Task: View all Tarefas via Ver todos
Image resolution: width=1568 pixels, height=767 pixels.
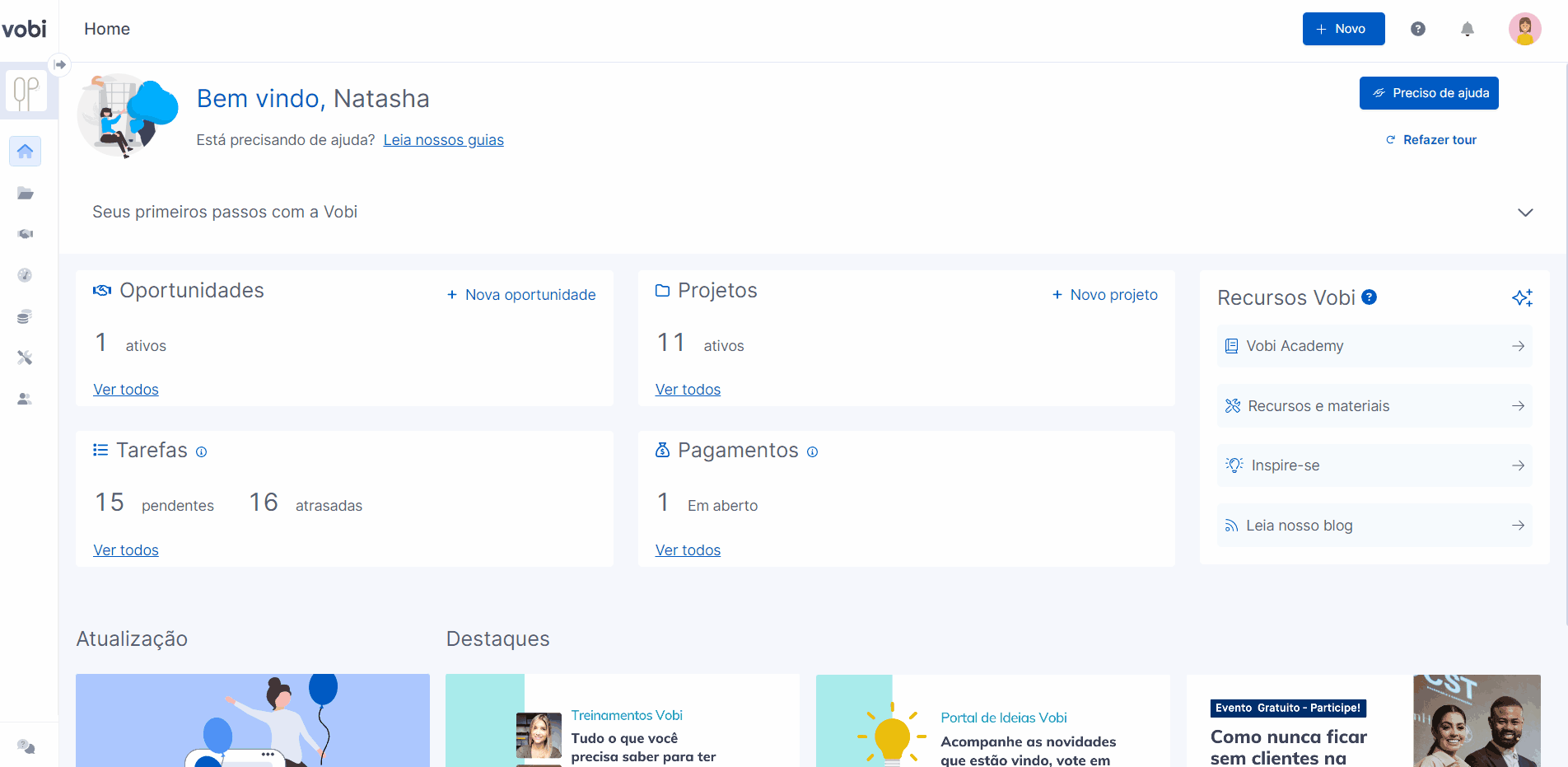Action: 126,550
